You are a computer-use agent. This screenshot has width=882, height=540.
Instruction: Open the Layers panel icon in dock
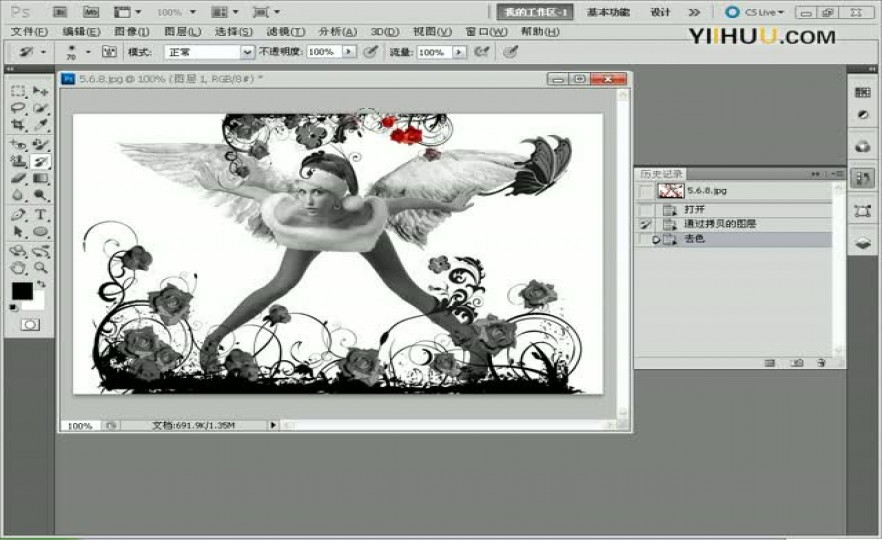[862, 244]
